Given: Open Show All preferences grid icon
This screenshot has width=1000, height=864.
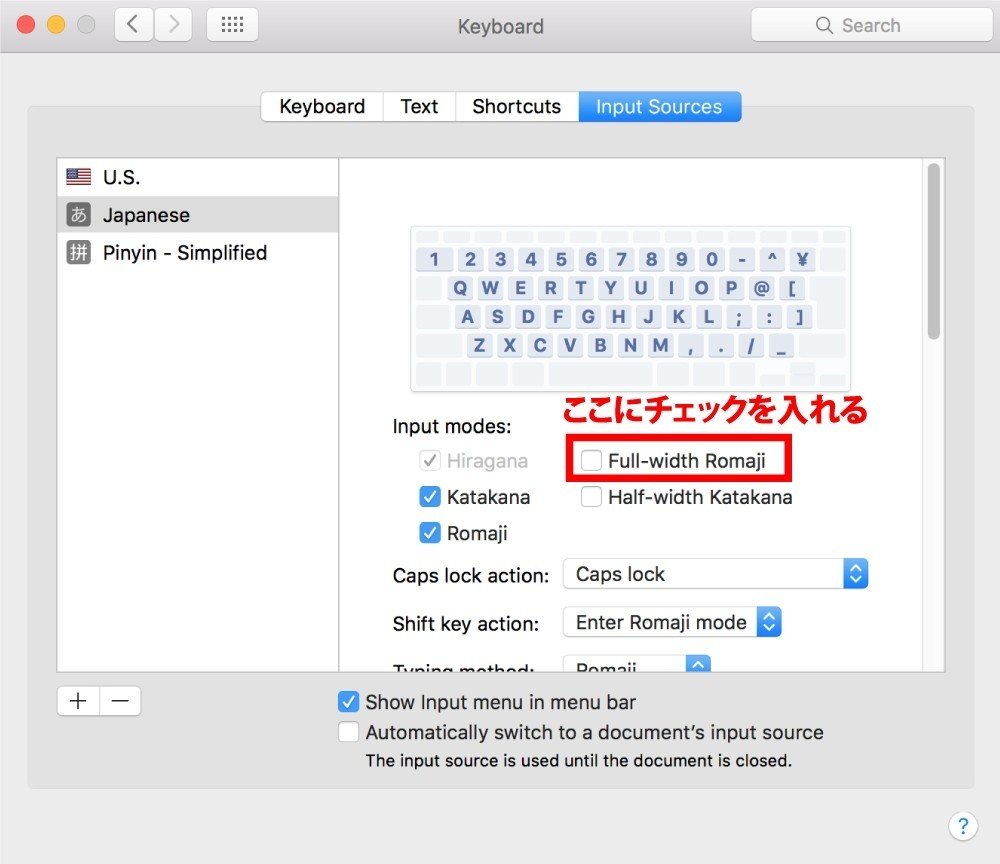Looking at the screenshot, I should (x=232, y=25).
